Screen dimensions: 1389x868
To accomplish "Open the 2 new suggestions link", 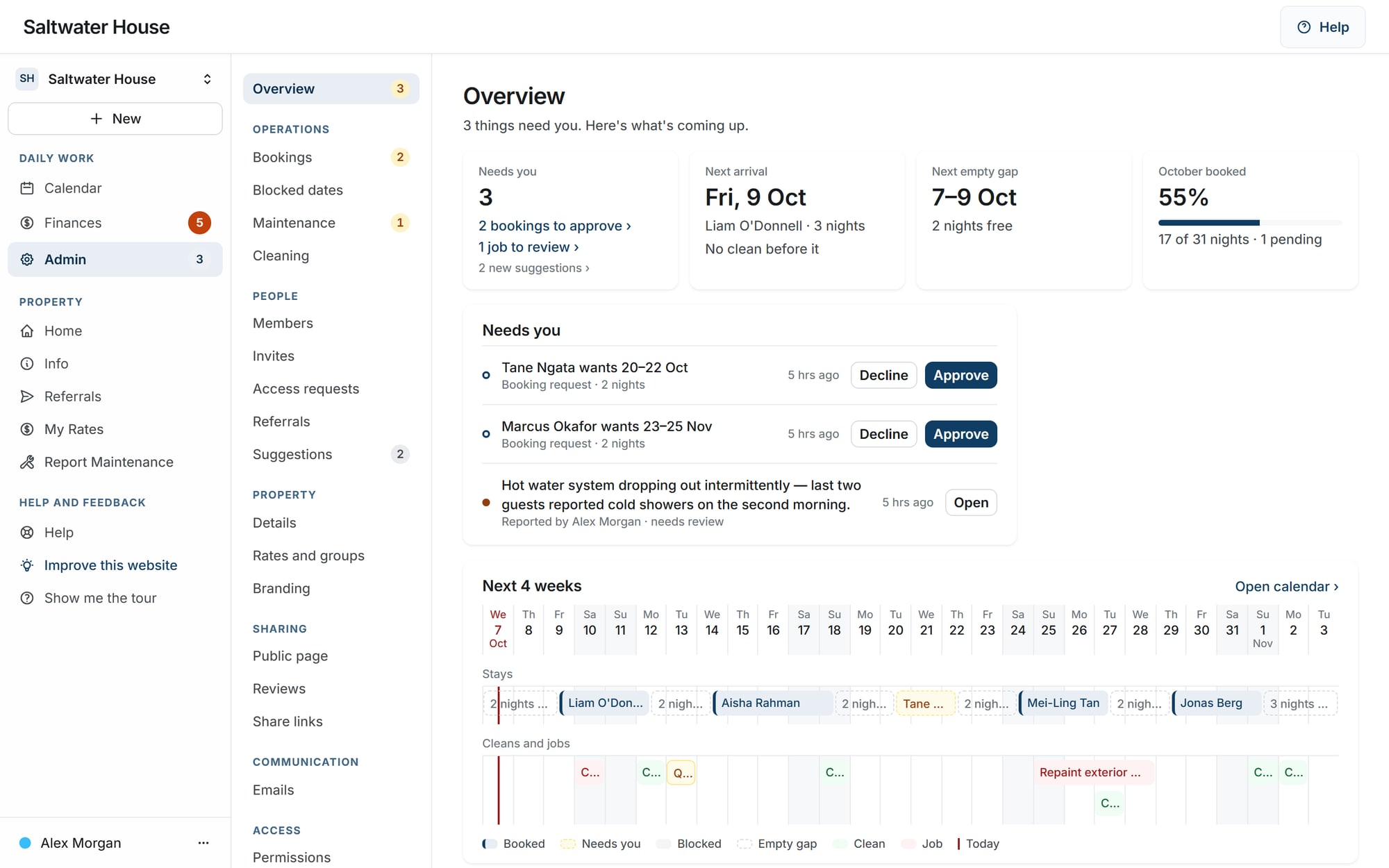I will tap(534, 268).
